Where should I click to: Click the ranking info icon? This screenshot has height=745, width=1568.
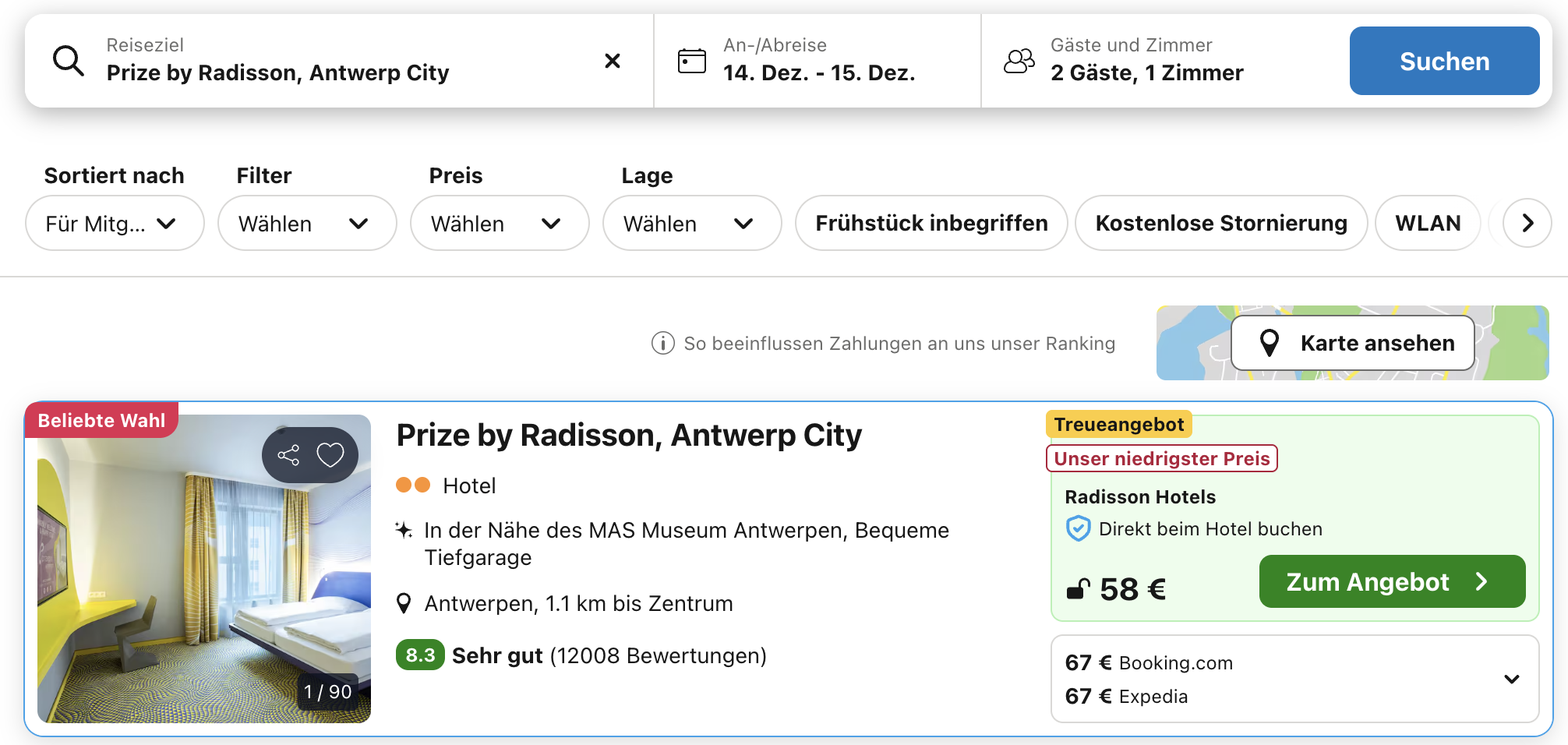click(x=662, y=343)
